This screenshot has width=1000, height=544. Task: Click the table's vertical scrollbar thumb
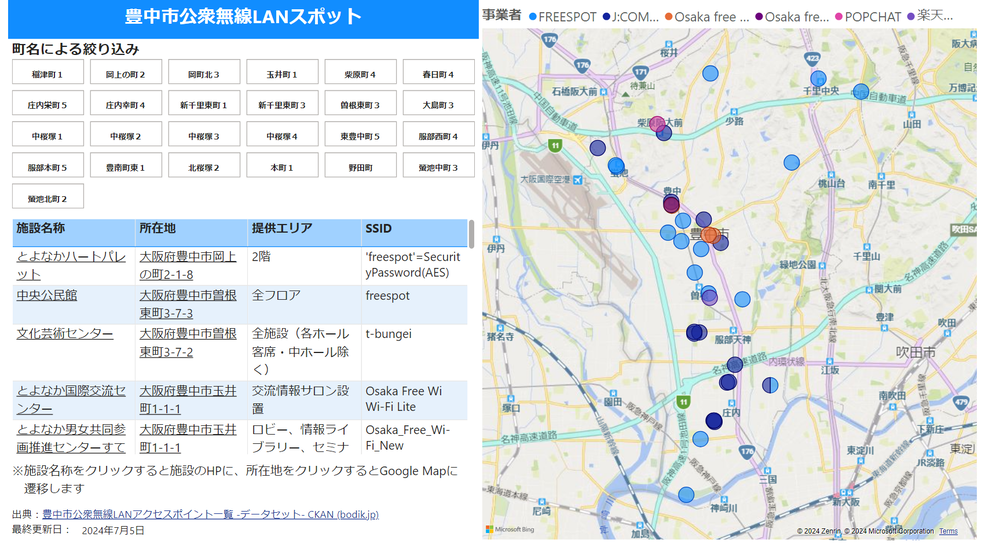point(471,234)
